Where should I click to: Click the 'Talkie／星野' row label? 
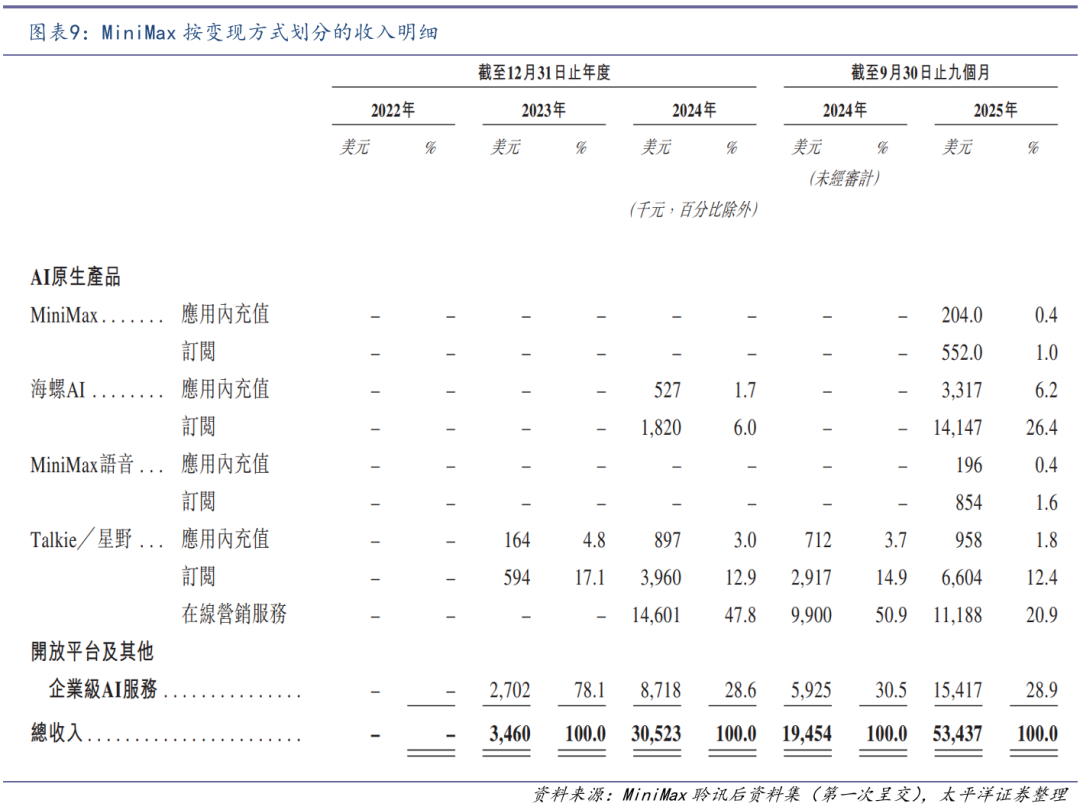pos(81,539)
